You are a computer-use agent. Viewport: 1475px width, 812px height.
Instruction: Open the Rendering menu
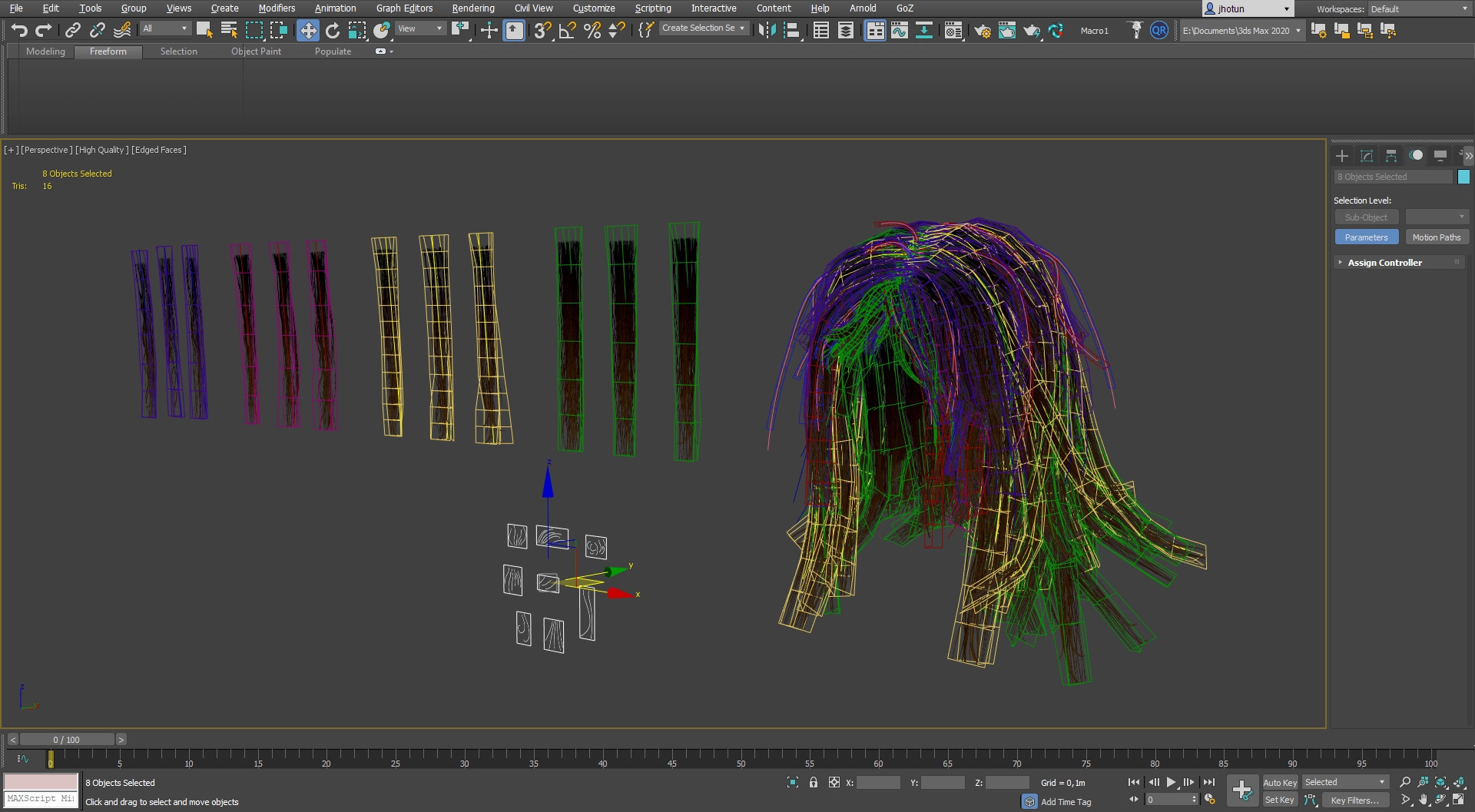coord(472,8)
